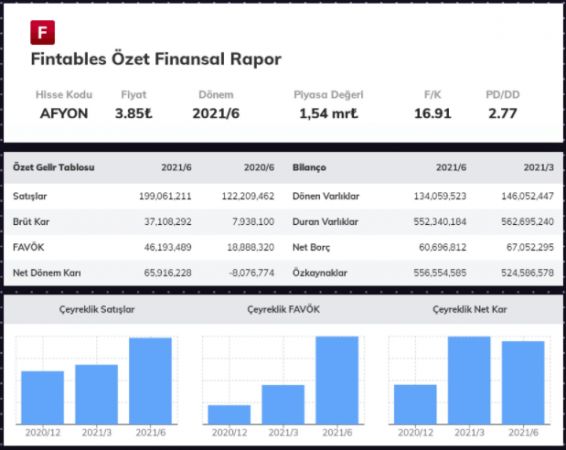
Task: Select FAVÖK value 46,193,489
Action: tap(168, 248)
